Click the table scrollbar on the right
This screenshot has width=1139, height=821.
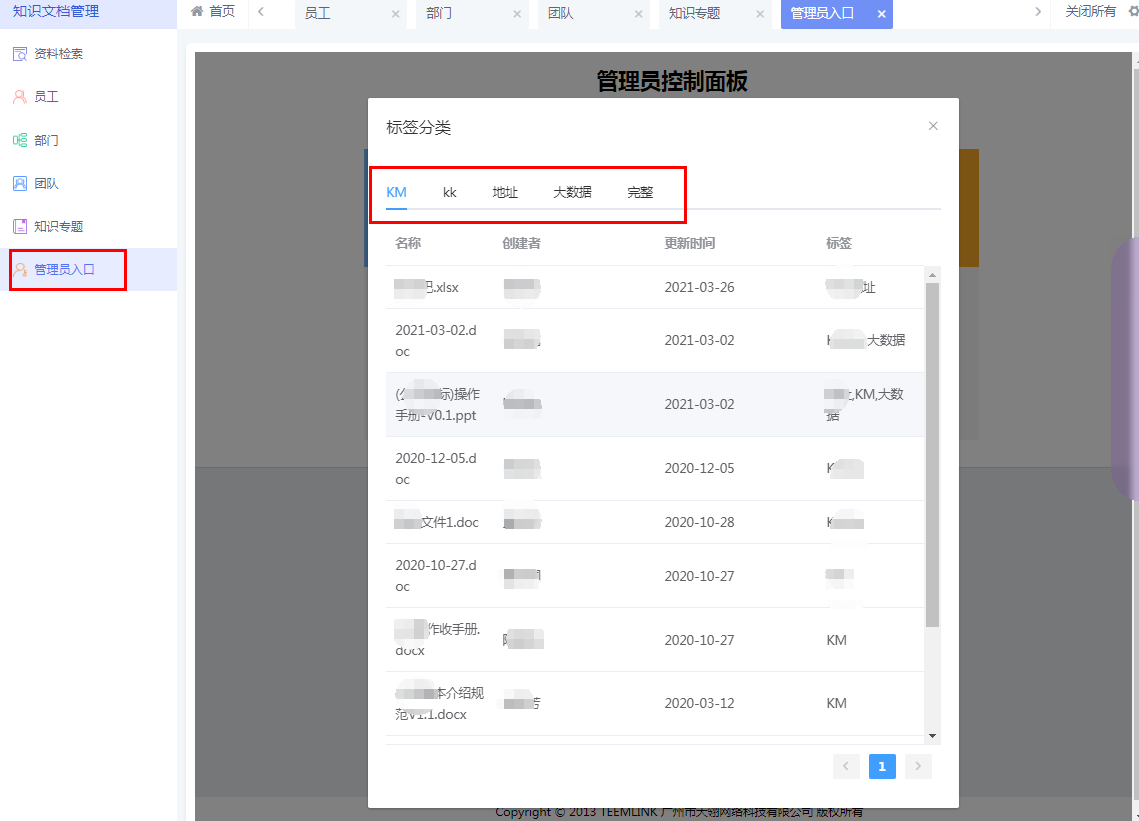point(933,450)
